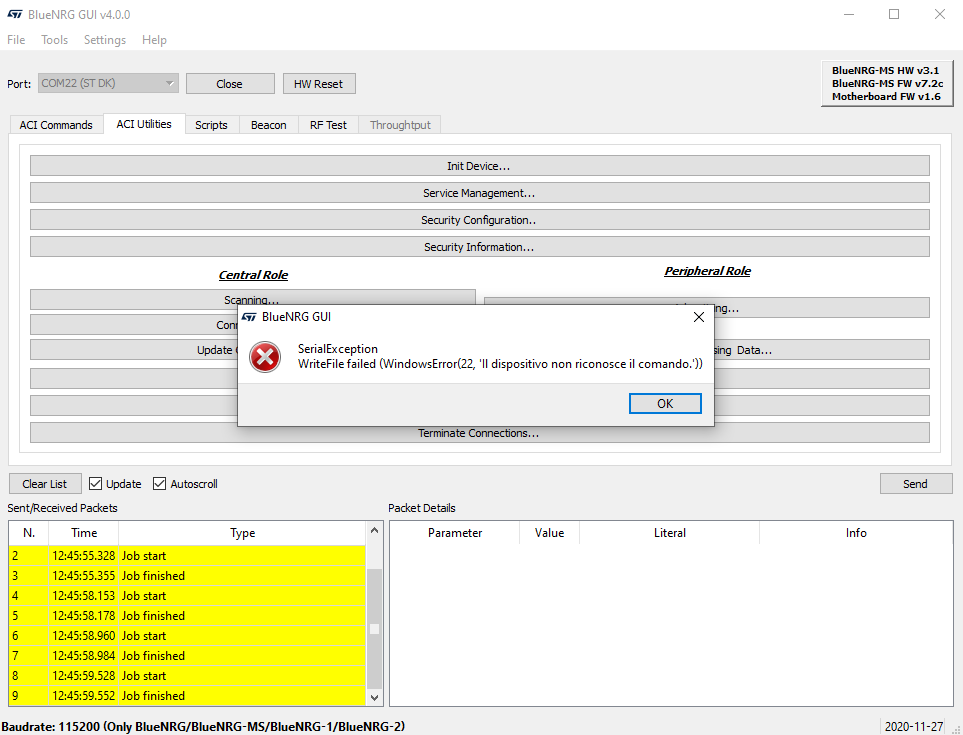Open Security Information...
The width and height of the screenshot is (963, 735).
(x=479, y=247)
